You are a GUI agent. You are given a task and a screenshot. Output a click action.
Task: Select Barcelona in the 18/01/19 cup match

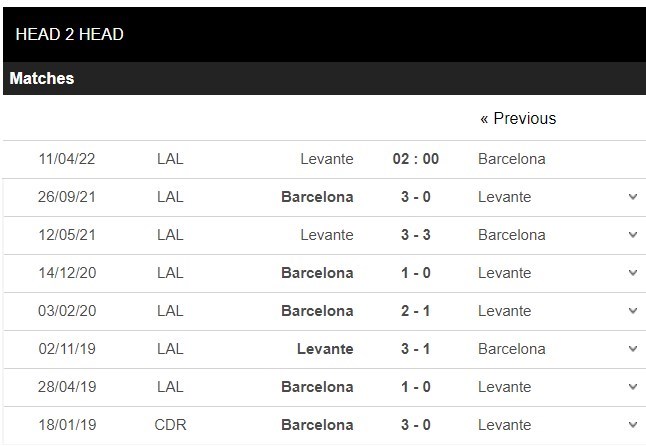coord(317,425)
